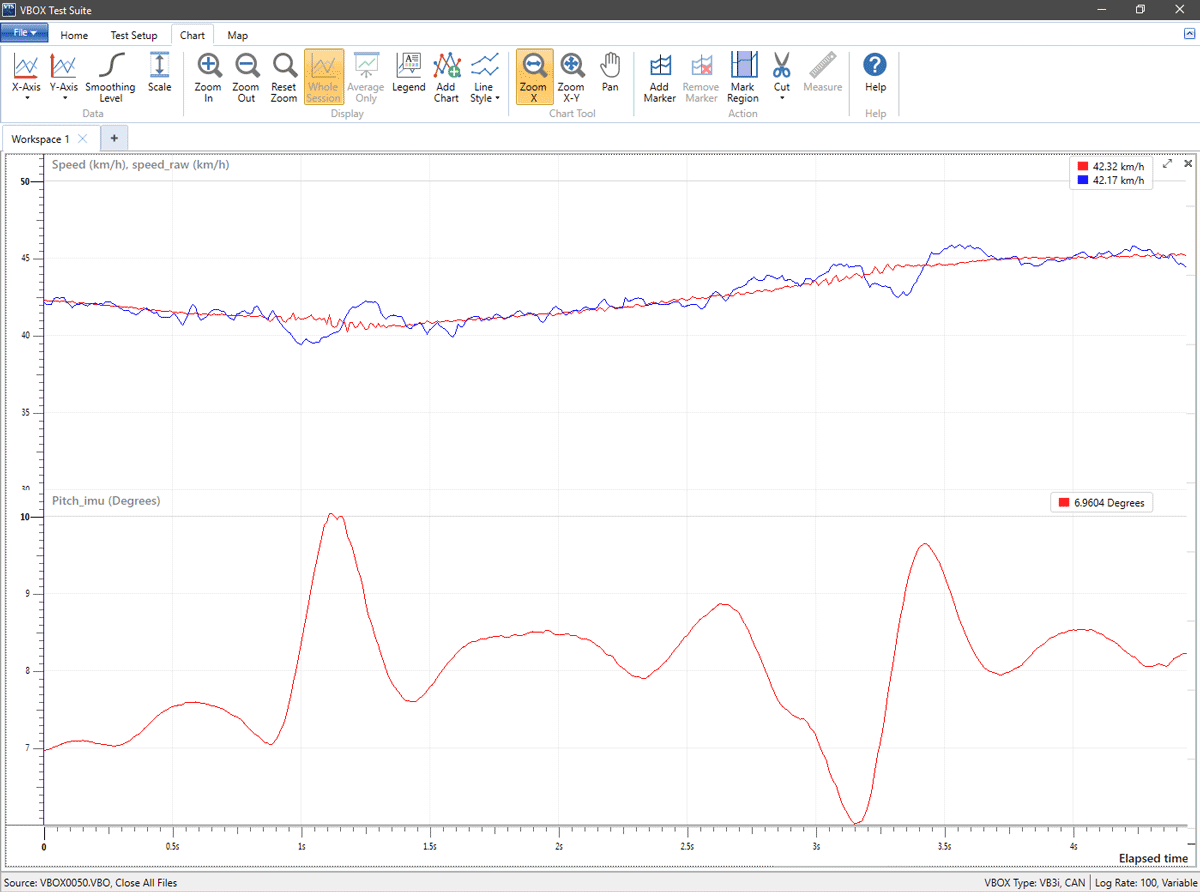Open the Test Setup tab

click(x=133, y=35)
